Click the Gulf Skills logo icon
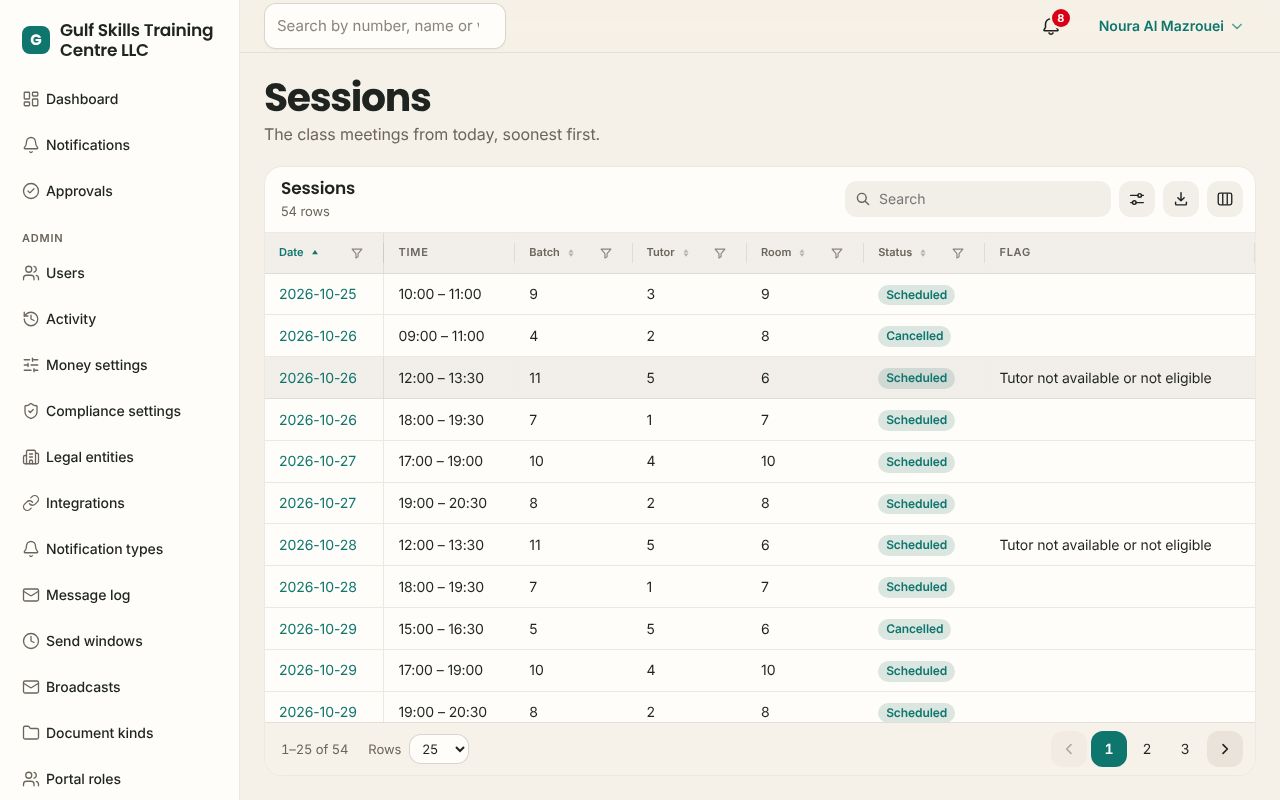 [36, 40]
